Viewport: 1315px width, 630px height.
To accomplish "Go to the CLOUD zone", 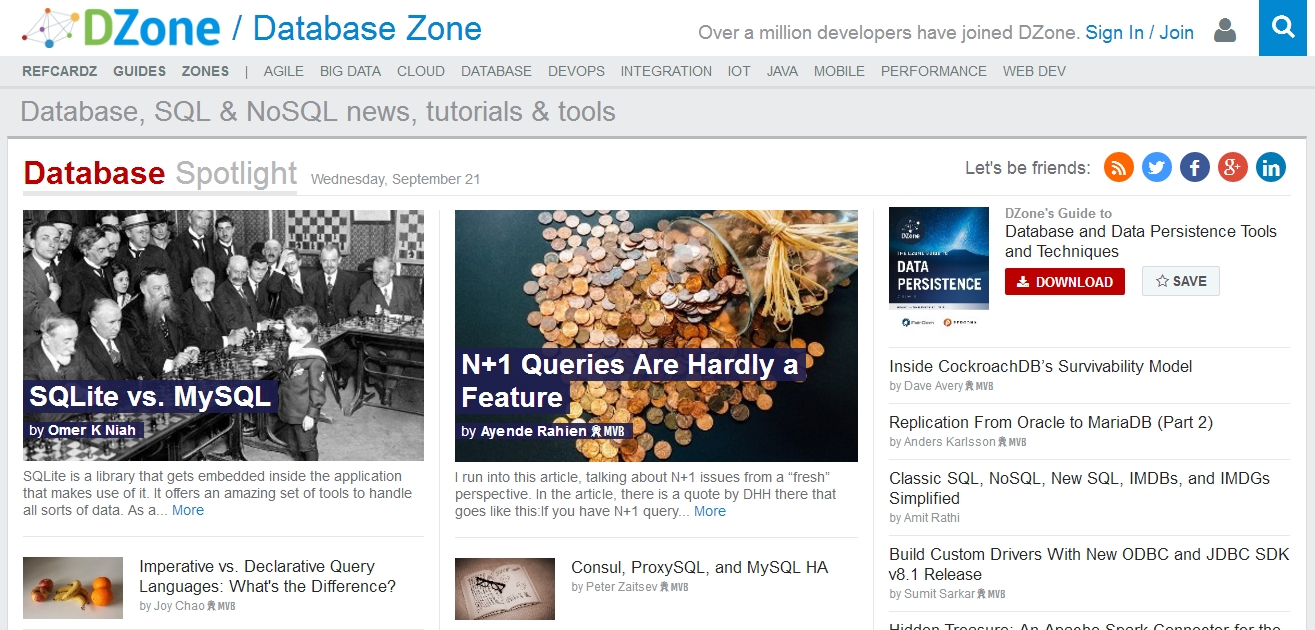I will (x=421, y=71).
